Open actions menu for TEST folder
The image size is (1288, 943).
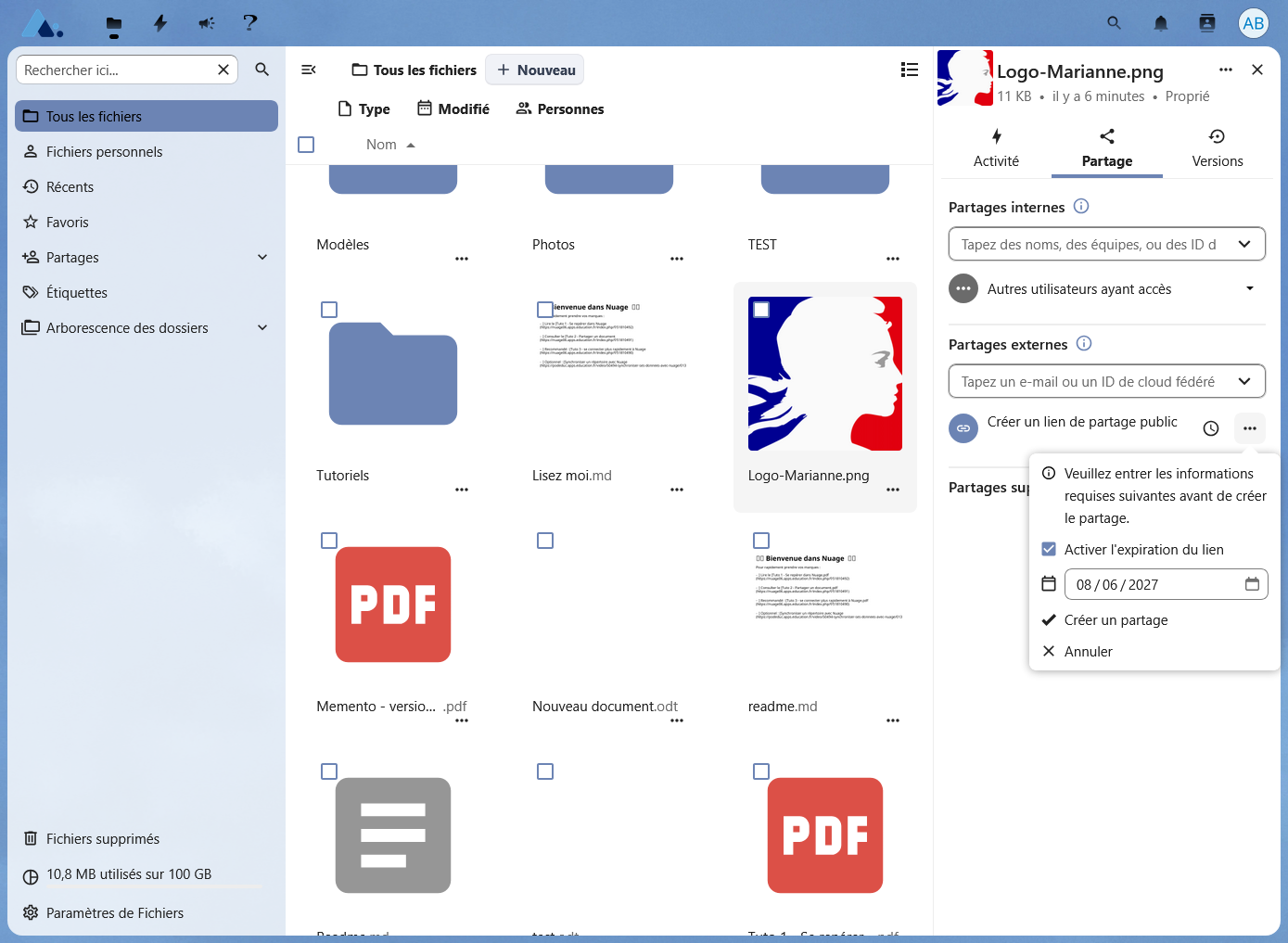[x=893, y=259]
